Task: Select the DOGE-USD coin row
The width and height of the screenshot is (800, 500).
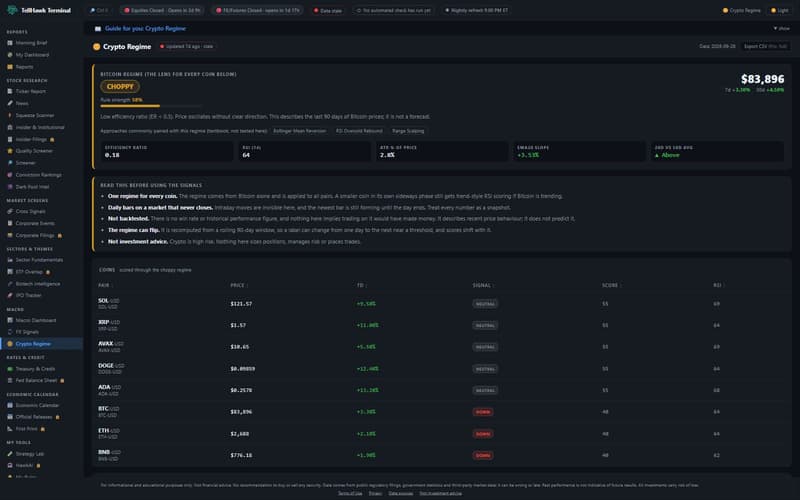Action: click(441, 369)
